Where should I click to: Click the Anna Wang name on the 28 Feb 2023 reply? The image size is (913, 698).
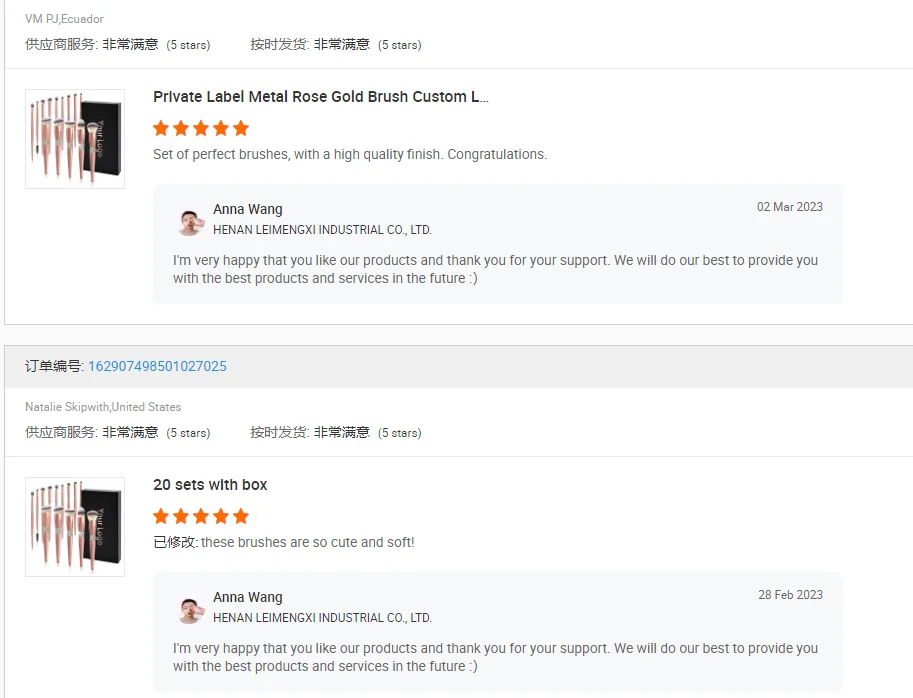tap(248, 598)
